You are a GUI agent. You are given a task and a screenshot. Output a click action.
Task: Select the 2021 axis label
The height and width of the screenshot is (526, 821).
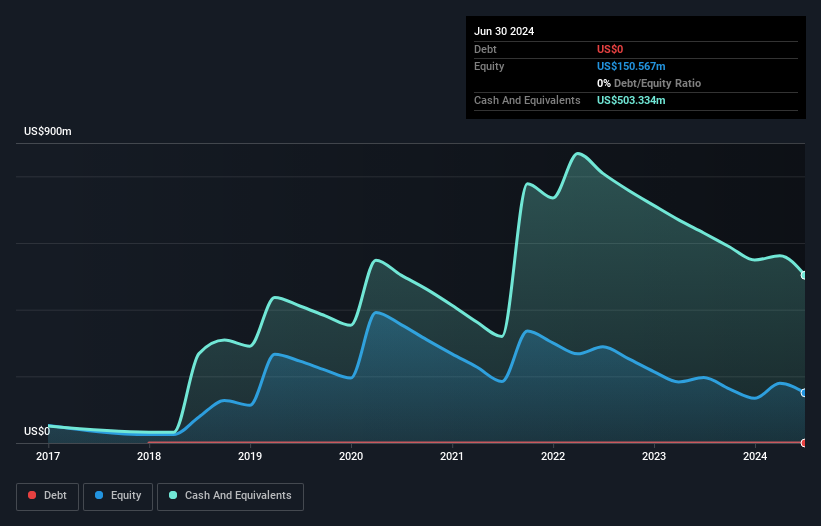click(452, 456)
